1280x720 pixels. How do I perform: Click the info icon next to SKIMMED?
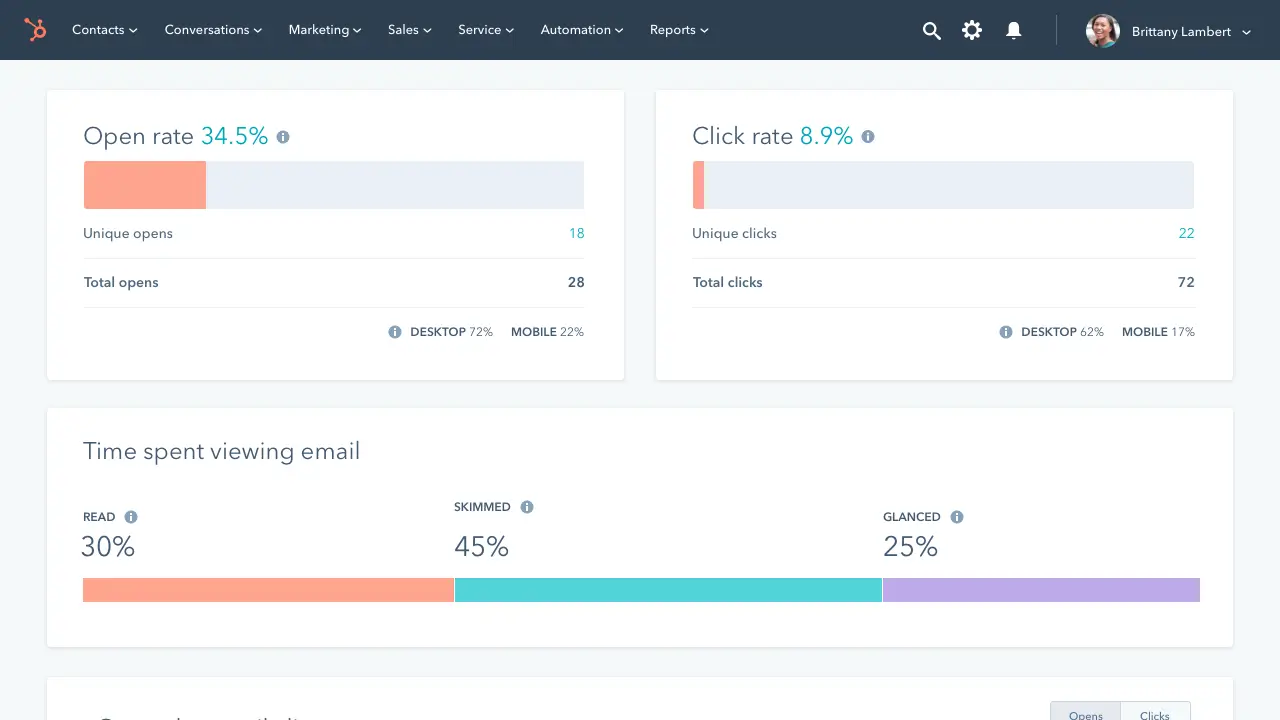click(x=527, y=506)
